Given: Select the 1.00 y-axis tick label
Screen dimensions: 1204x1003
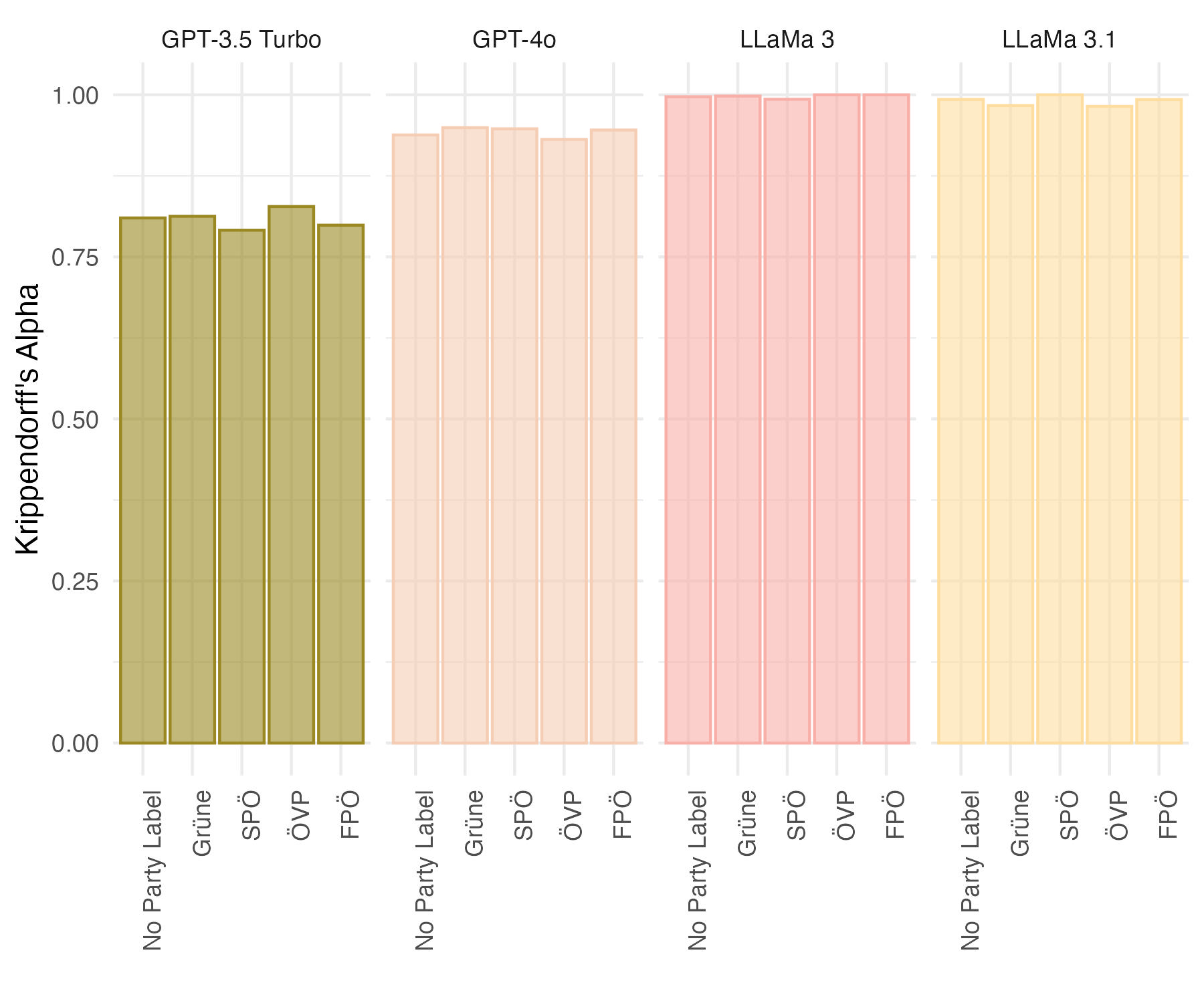Looking at the screenshot, I should coord(75,96).
